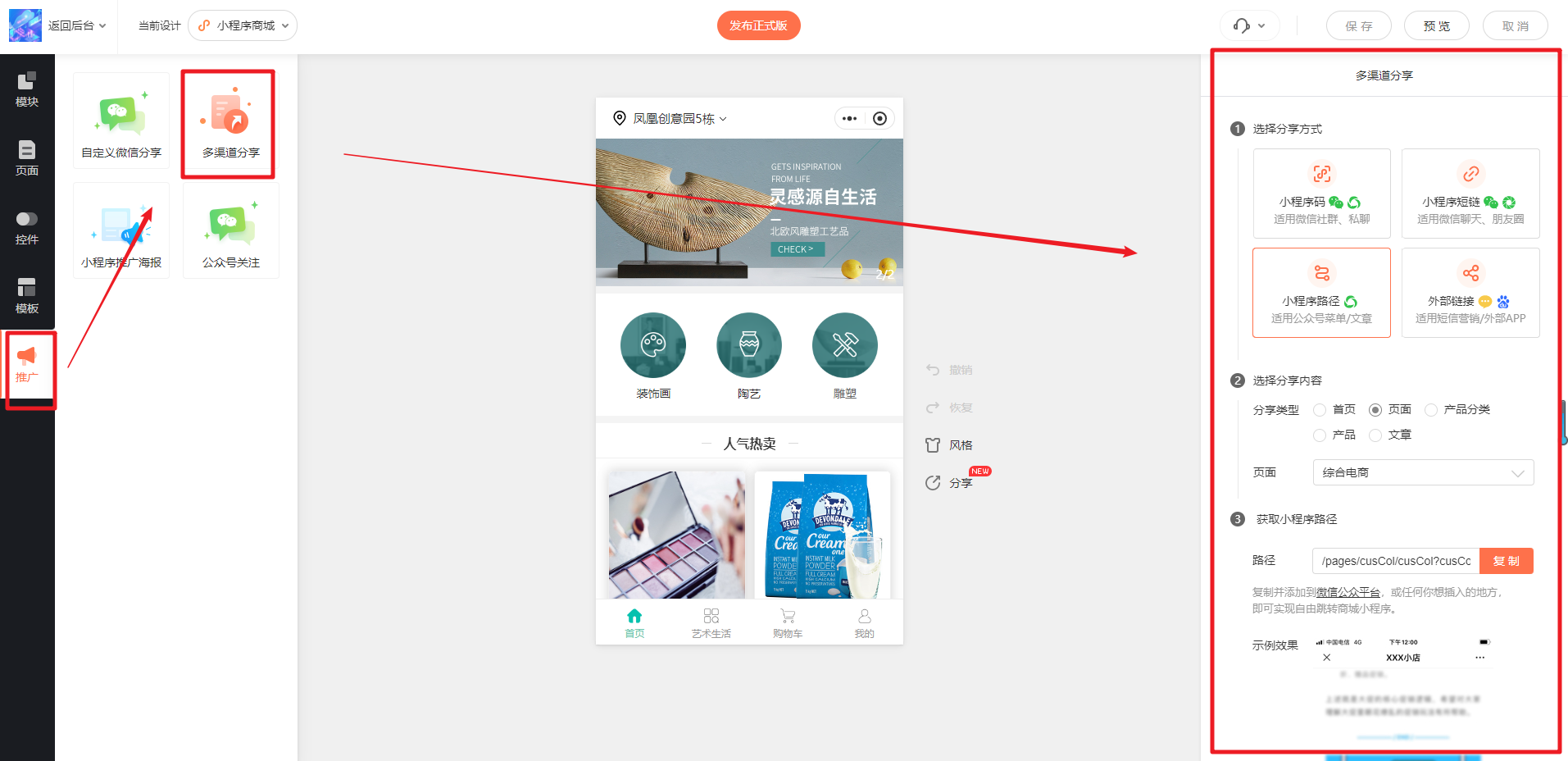Click the 发布正式版 publish button
Image resolution: width=1568 pixels, height=761 pixels.
[x=758, y=25]
